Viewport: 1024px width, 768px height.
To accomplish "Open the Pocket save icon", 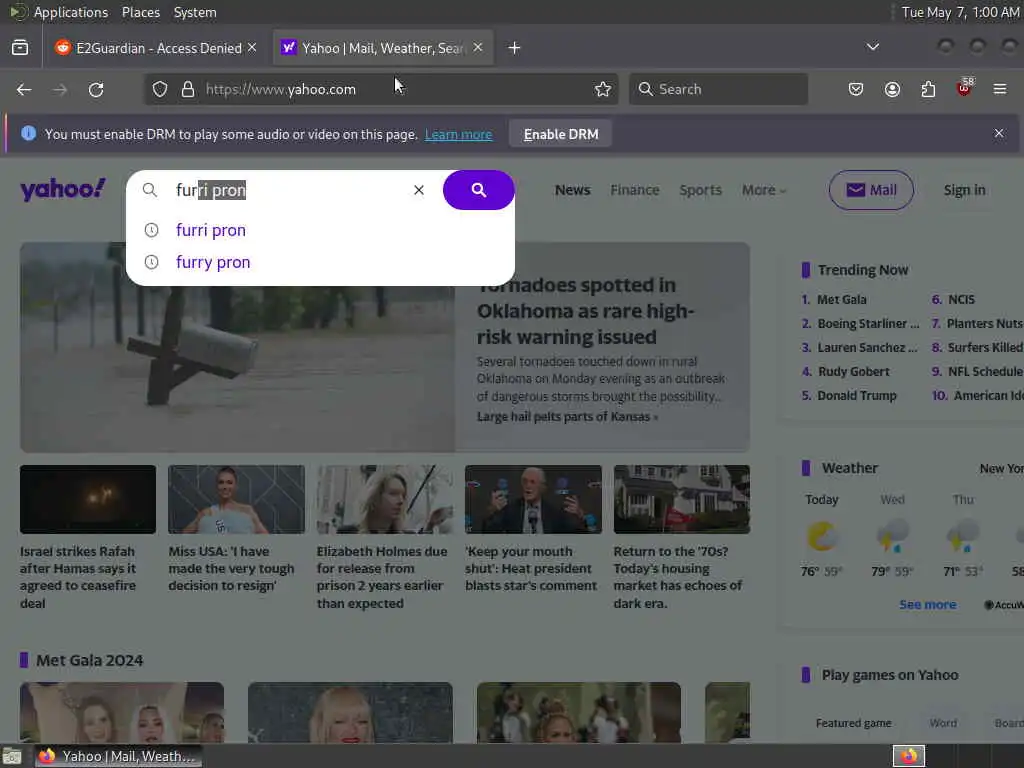I will click(856, 89).
